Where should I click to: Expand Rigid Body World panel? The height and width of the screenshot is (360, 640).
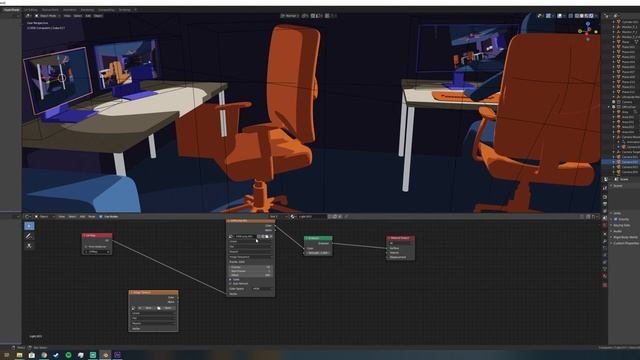626,237
